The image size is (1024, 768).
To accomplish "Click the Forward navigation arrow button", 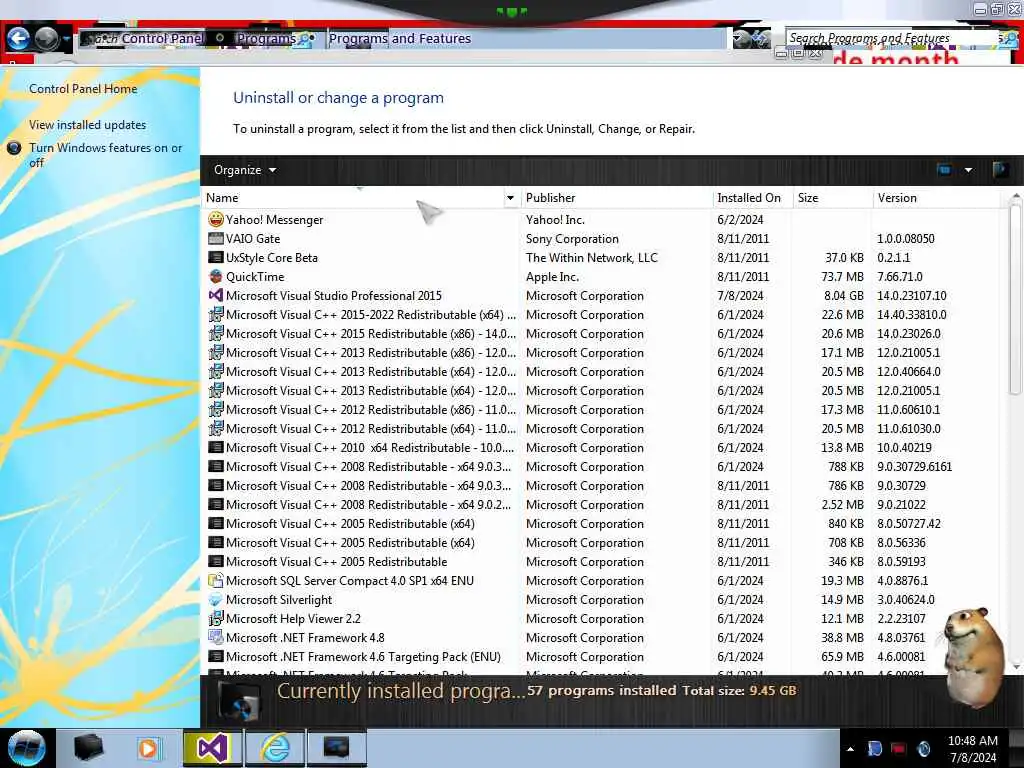I will click(47, 39).
